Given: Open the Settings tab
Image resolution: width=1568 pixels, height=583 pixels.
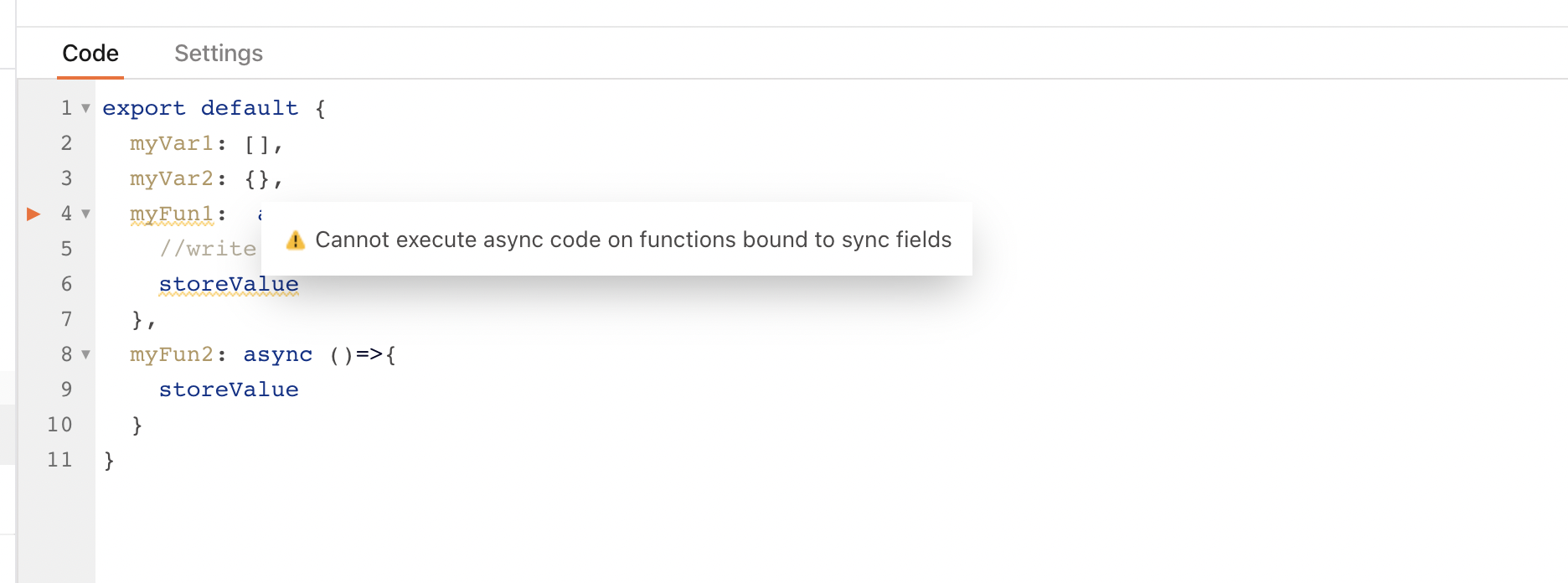Looking at the screenshot, I should [x=219, y=54].
